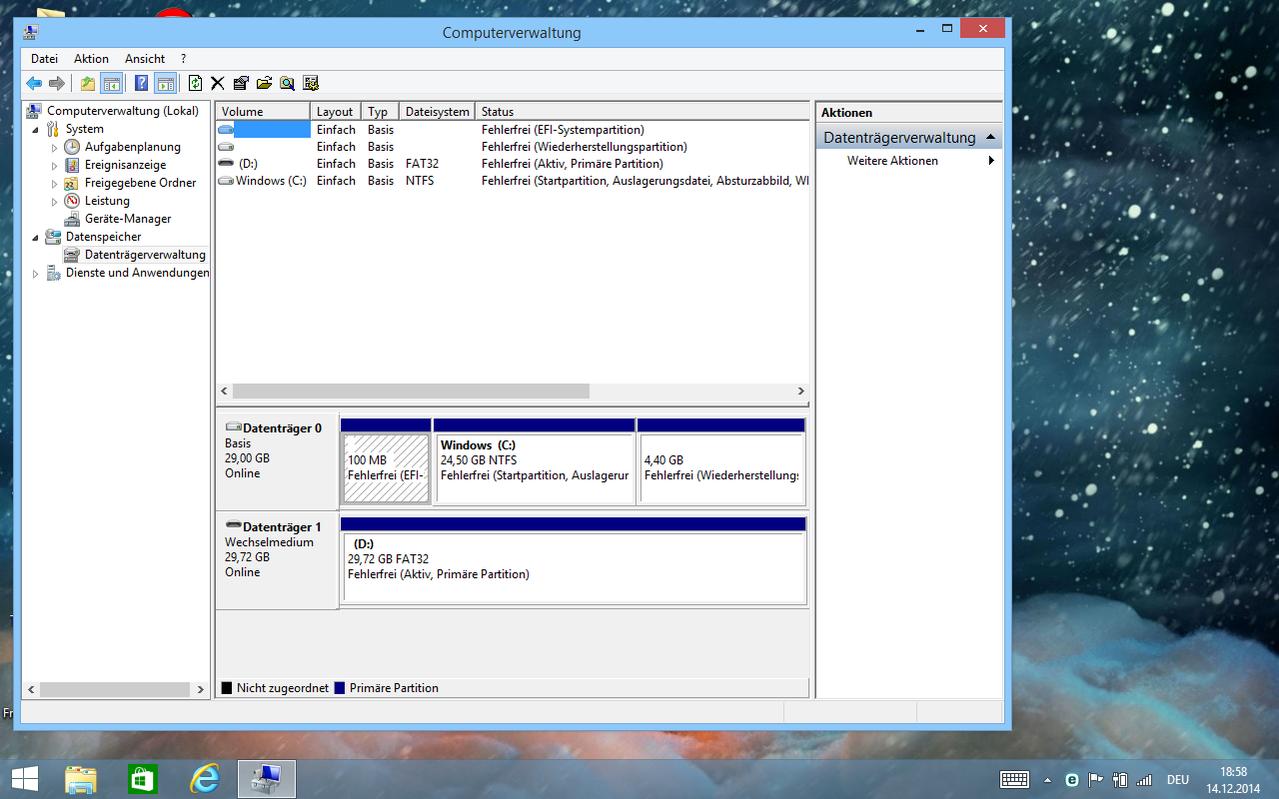Select Computerverwaltung (Lokal) root node
The height and width of the screenshot is (799, 1279).
[122, 111]
